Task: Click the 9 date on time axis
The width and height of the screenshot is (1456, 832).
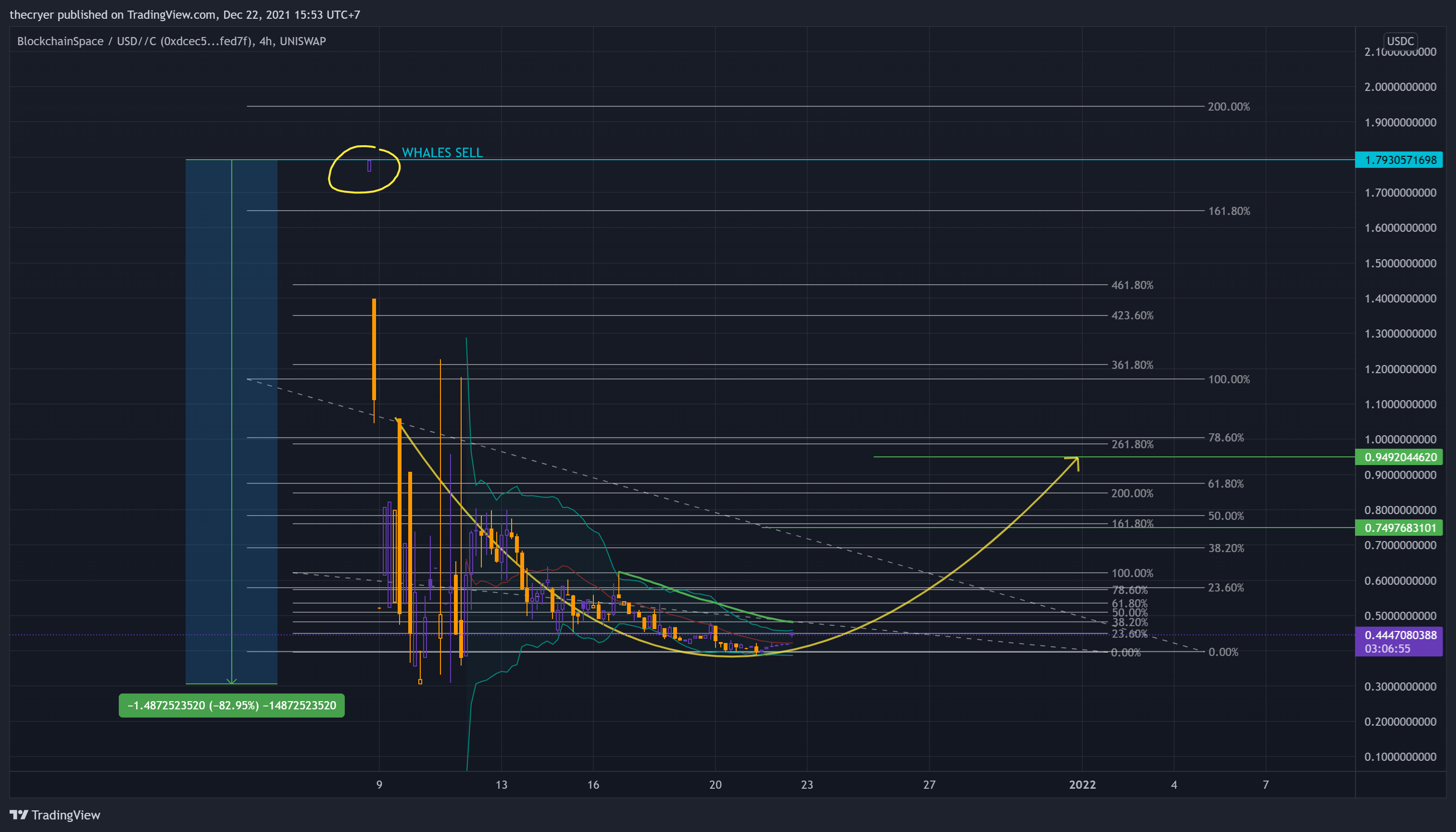Action: (x=379, y=785)
